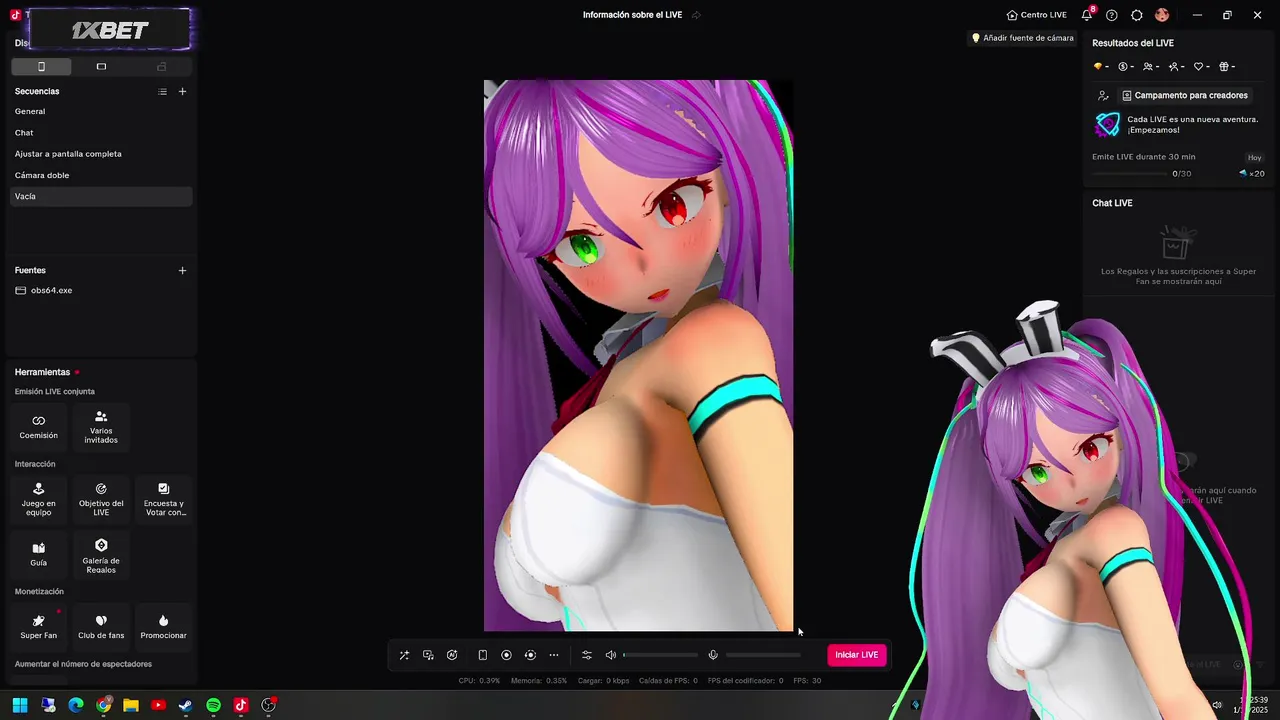Open the Guía tool

coord(39,555)
